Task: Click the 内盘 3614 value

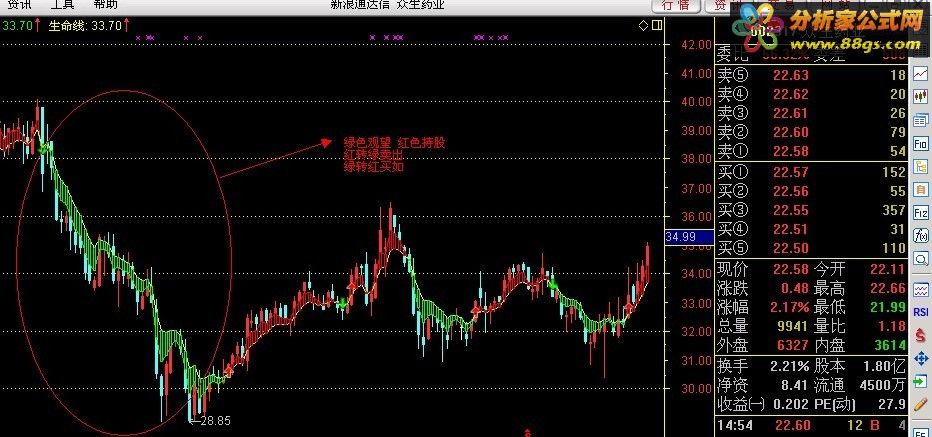Action: [890, 345]
